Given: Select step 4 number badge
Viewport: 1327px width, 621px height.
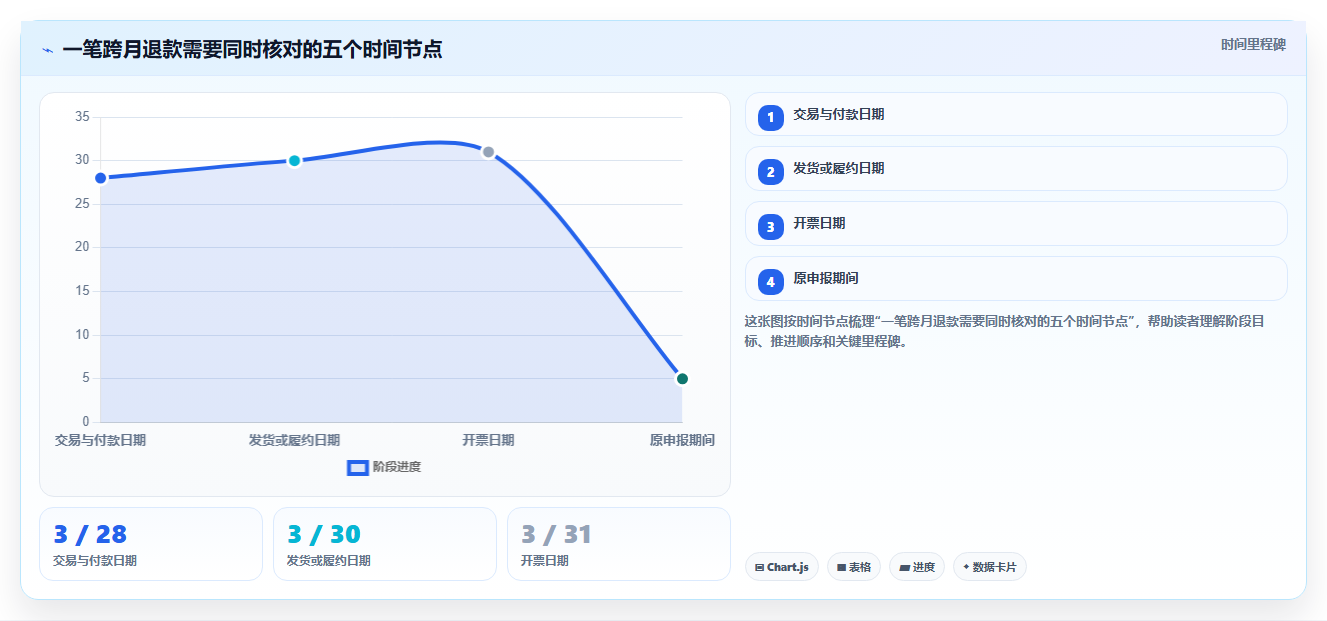Looking at the screenshot, I should tap(770, 282).
